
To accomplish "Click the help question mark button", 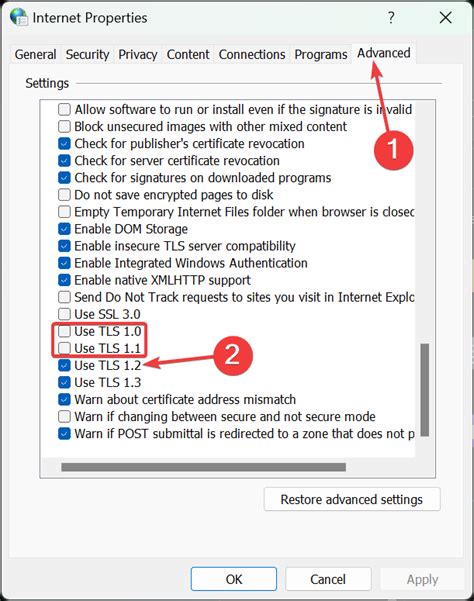I will (x=391, y=17).
